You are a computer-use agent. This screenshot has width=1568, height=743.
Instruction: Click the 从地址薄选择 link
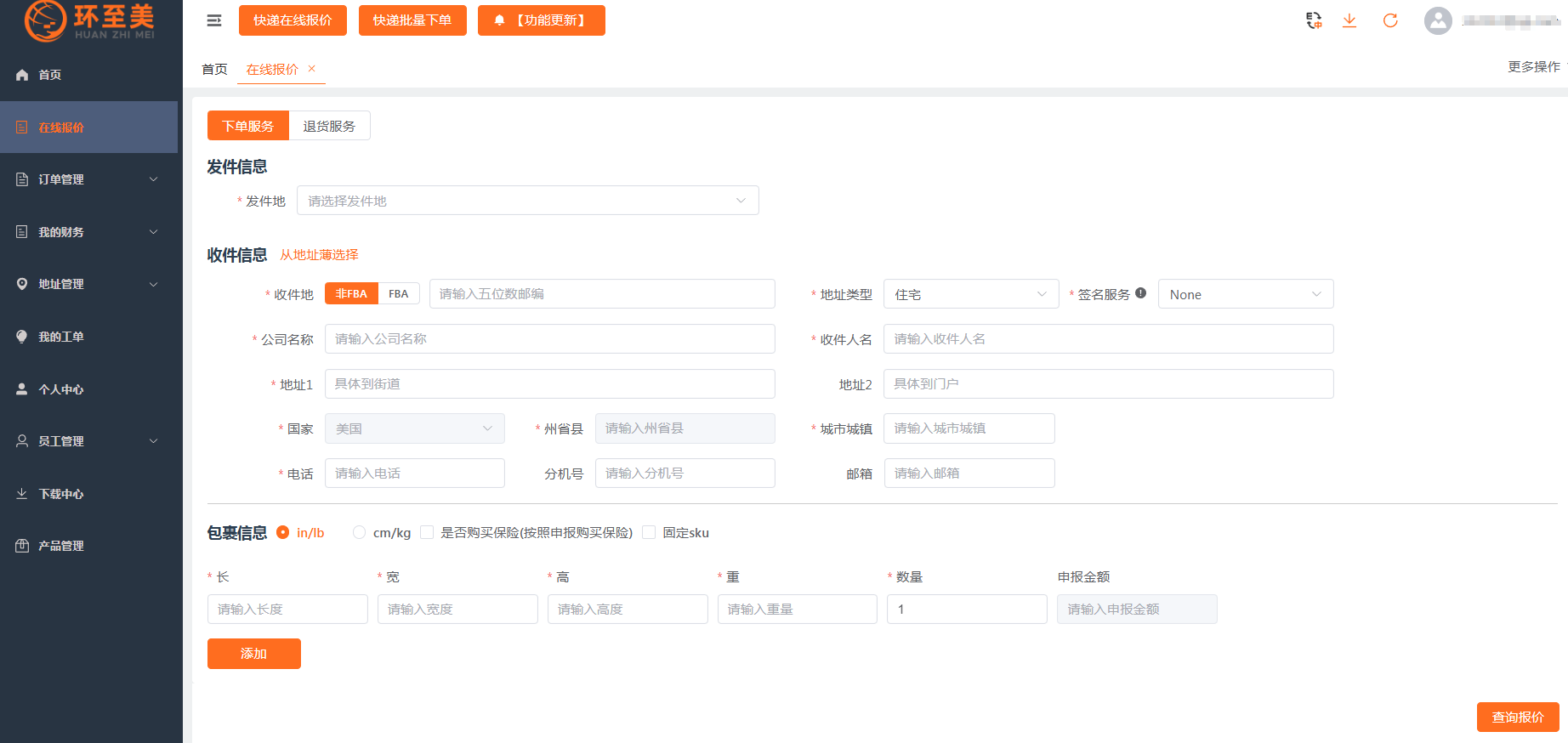(319, 254)
